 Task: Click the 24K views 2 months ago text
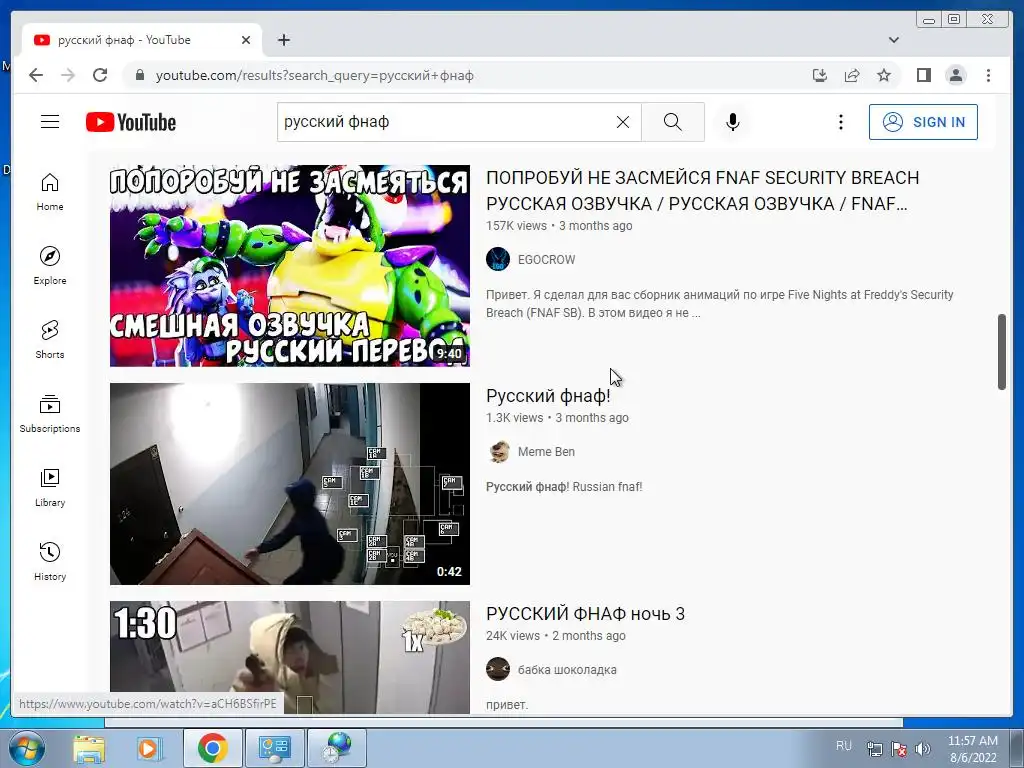[x=556, y=635]
